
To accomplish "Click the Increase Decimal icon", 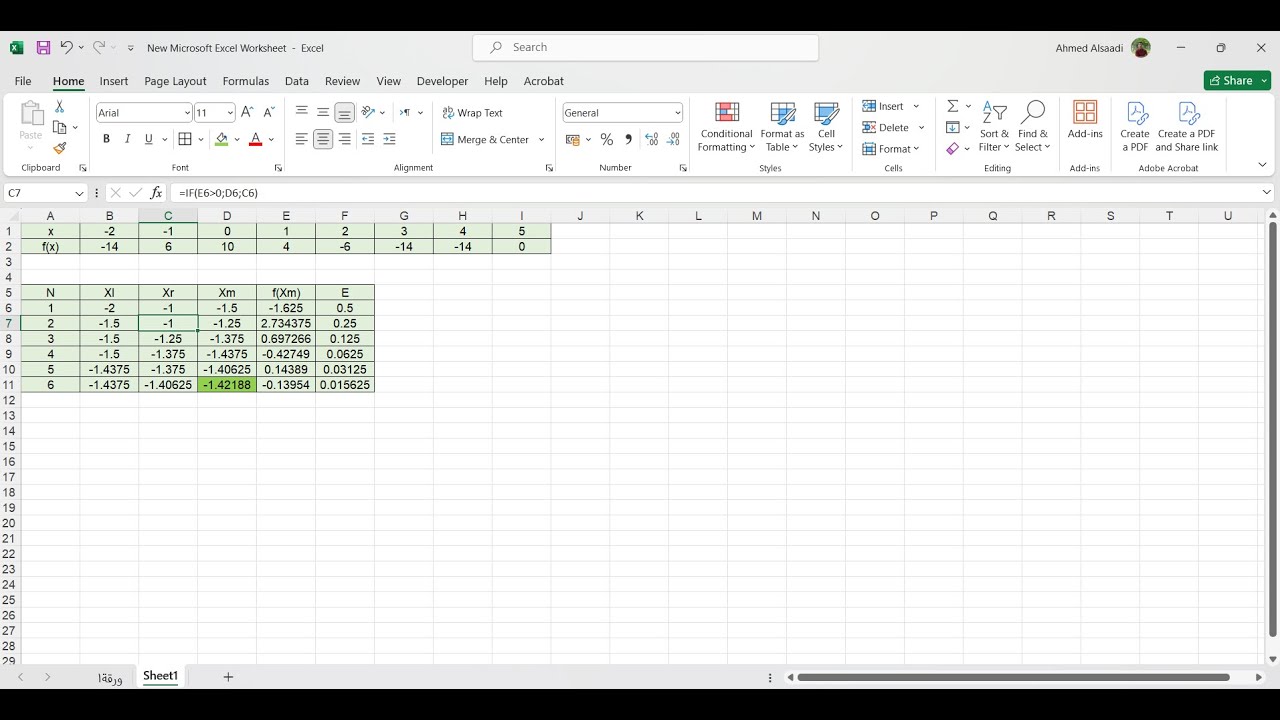I will coord(652,139).
